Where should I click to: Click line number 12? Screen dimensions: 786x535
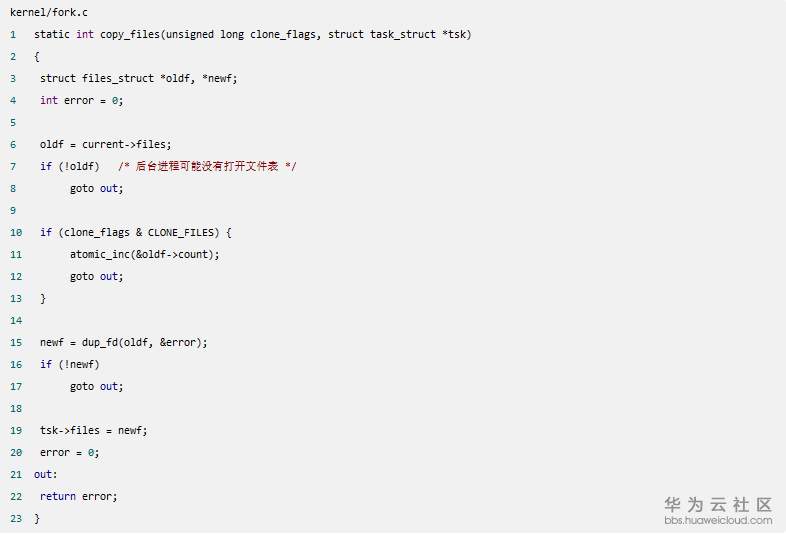click(x=15, y=276)
